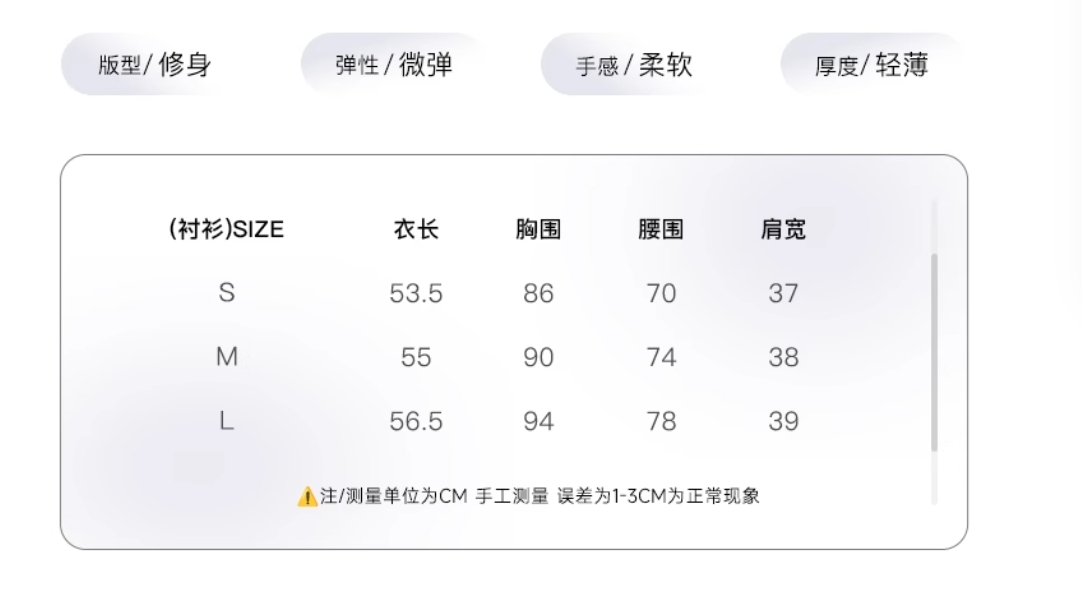Click the 53.5 length value for size S

(416, 294)
